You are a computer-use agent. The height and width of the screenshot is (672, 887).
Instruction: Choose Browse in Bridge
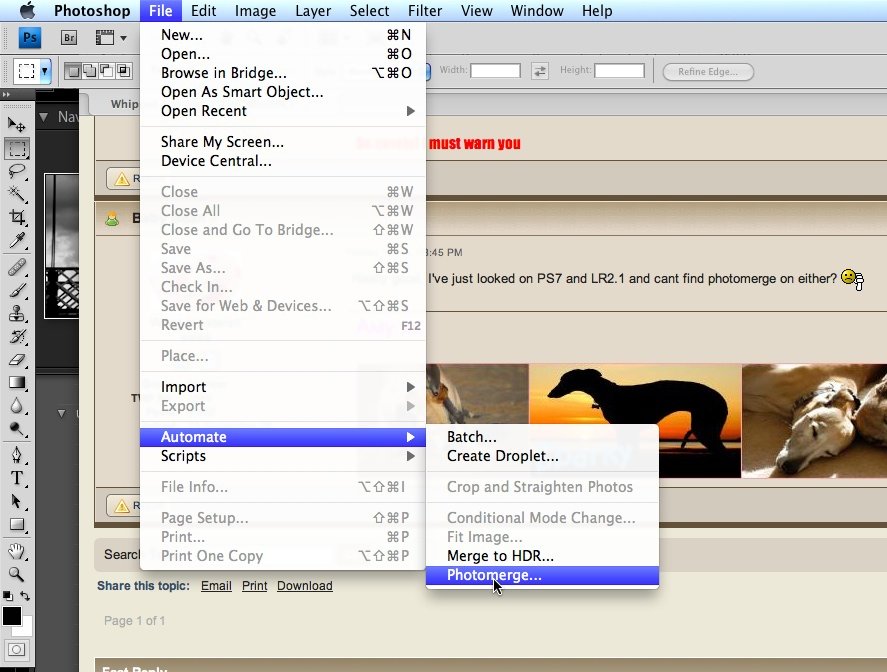[283, 73]
